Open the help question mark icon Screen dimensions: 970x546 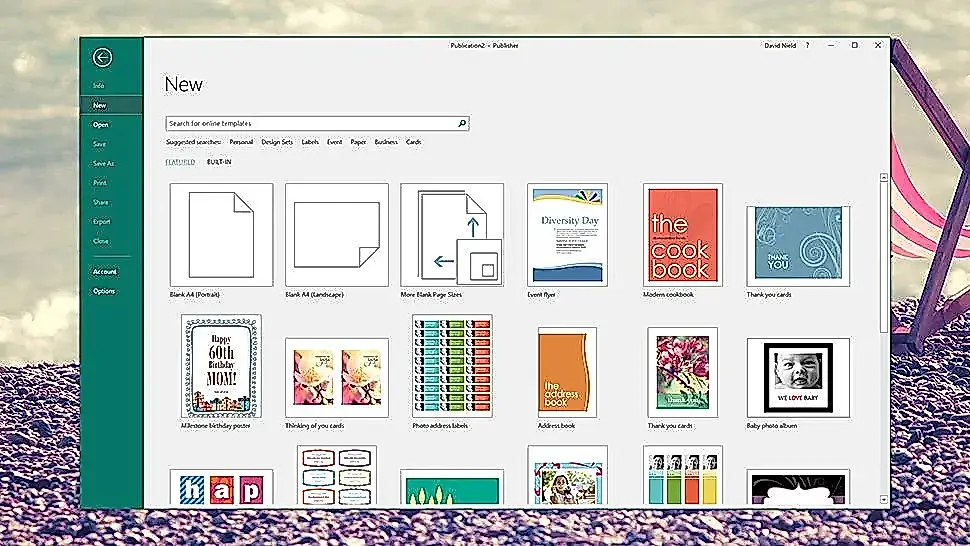[807, 45]
